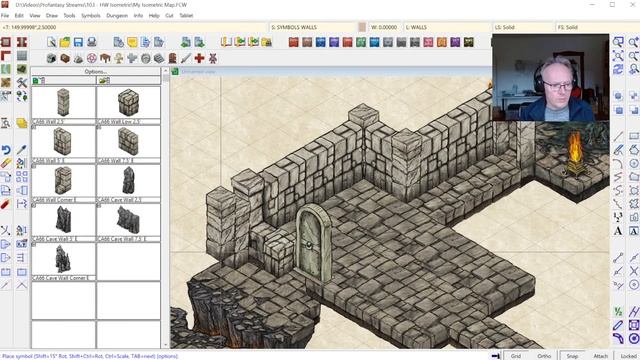
Task: Click the grey floor grid icon
Action: point(22,56)
